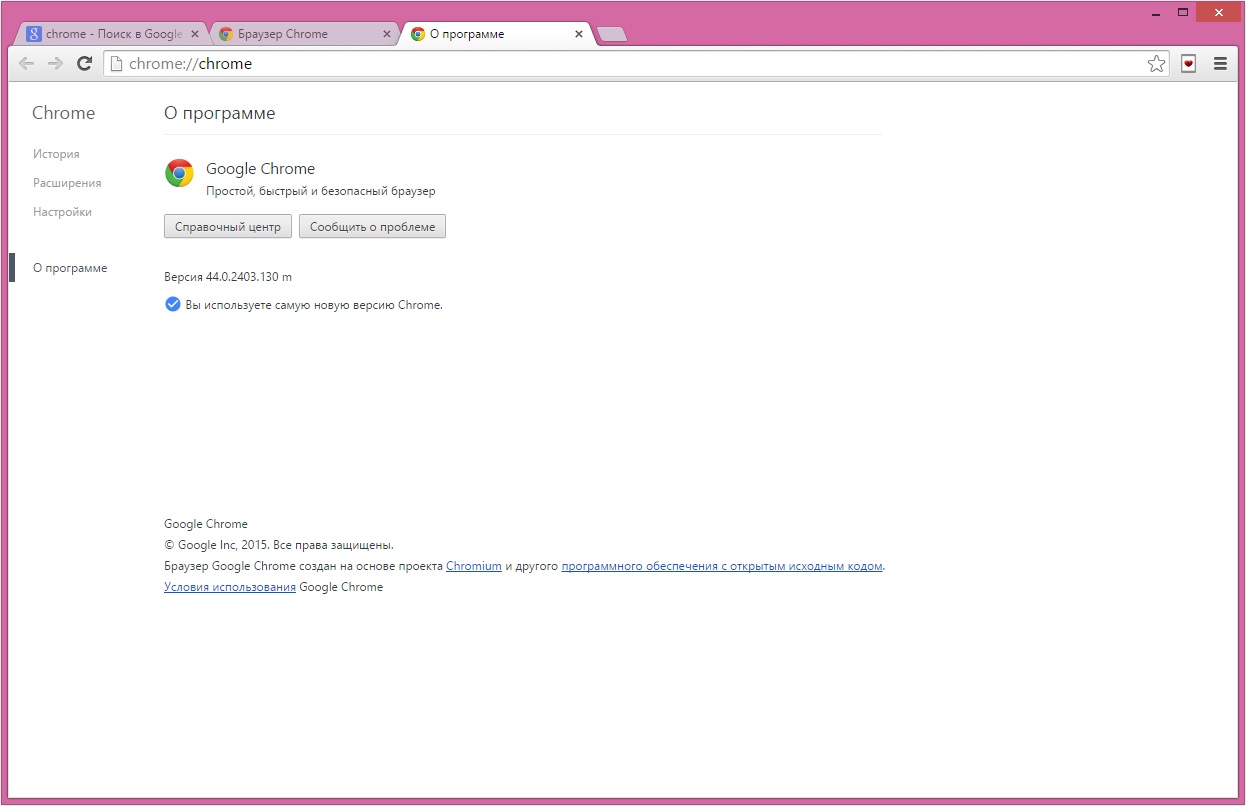Maximize the Chrome window
Screen dimensions: 1246x806
[1183, 12]
